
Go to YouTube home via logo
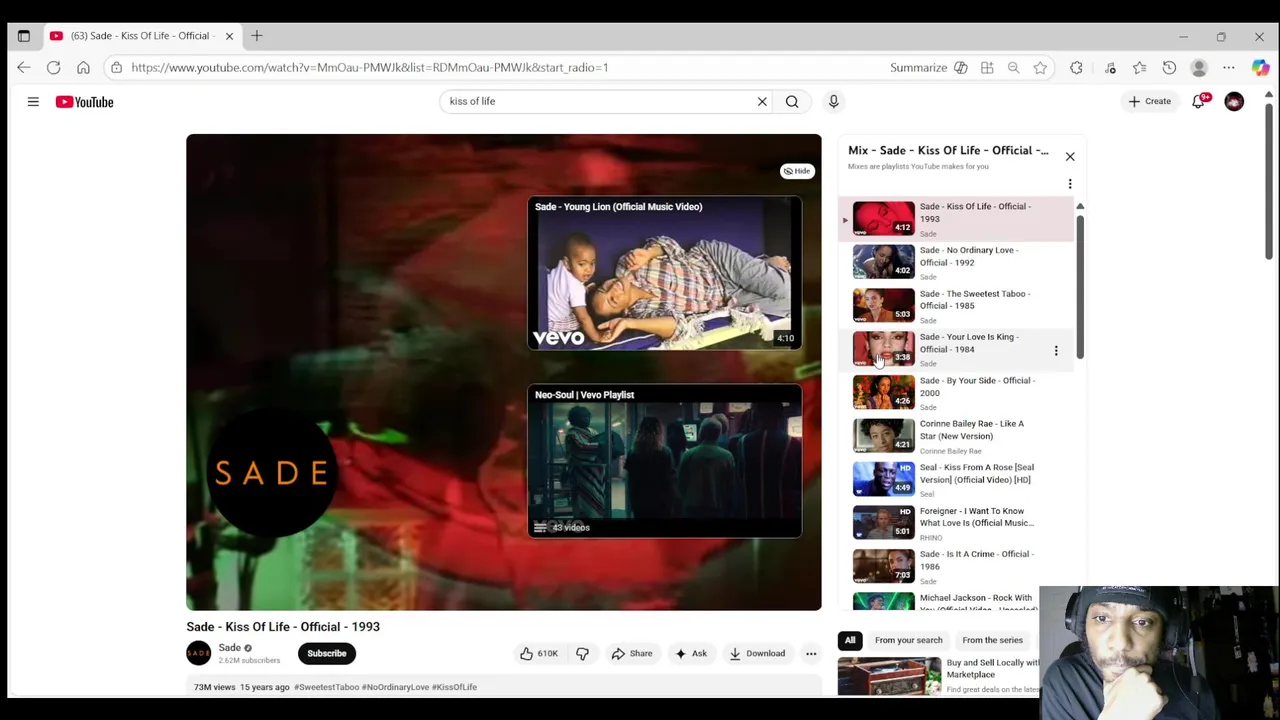[84, 101]
